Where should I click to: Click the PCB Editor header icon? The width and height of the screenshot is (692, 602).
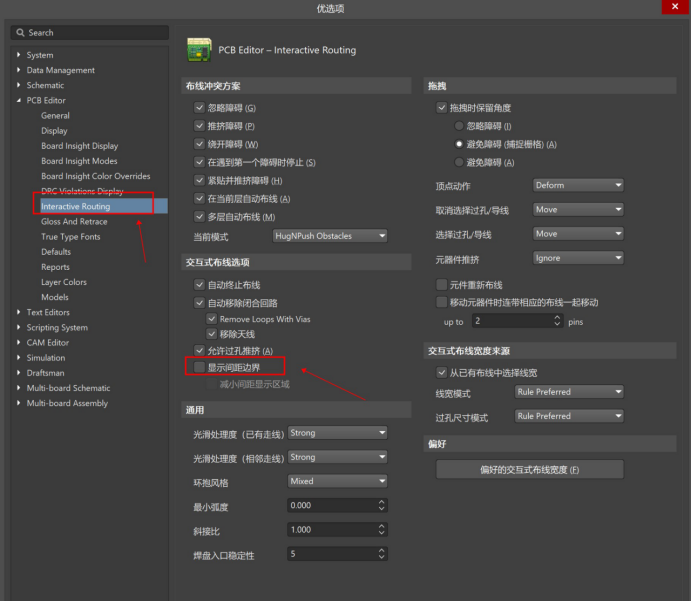click(x=199, y=49)
